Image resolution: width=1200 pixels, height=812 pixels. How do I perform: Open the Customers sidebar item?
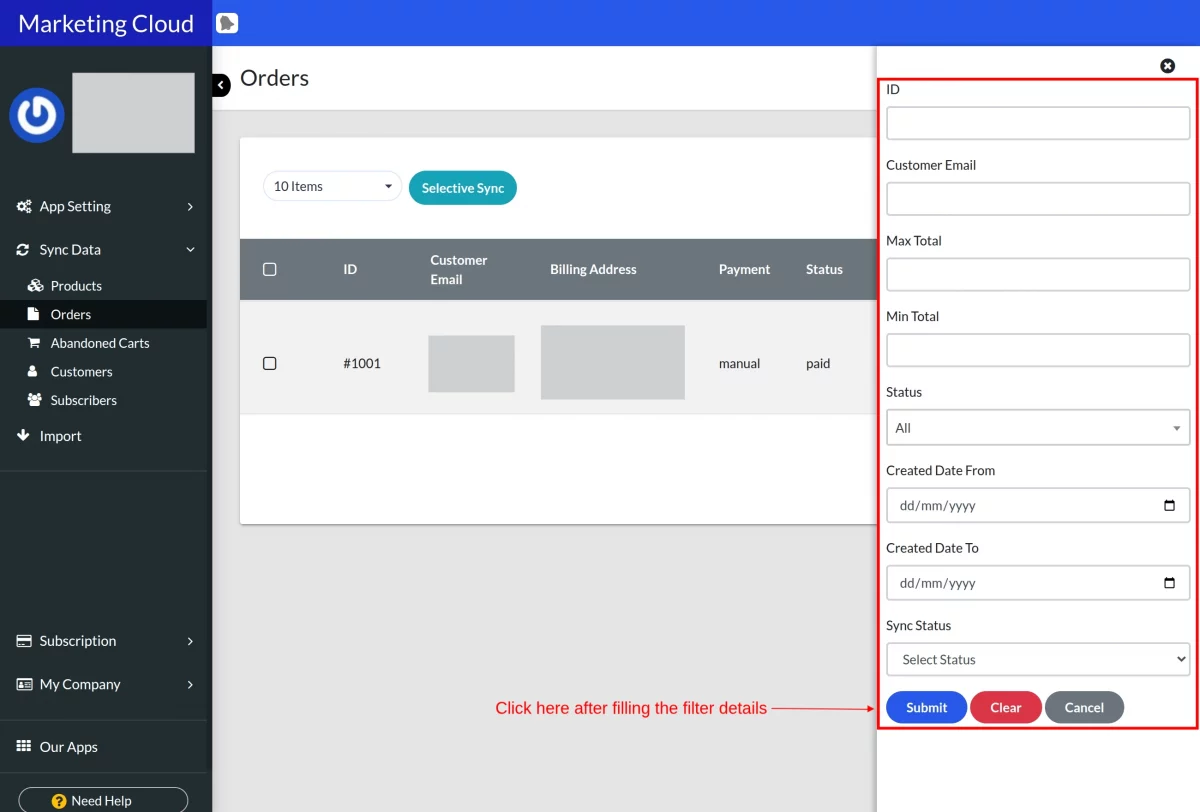(x=81, y=372)
